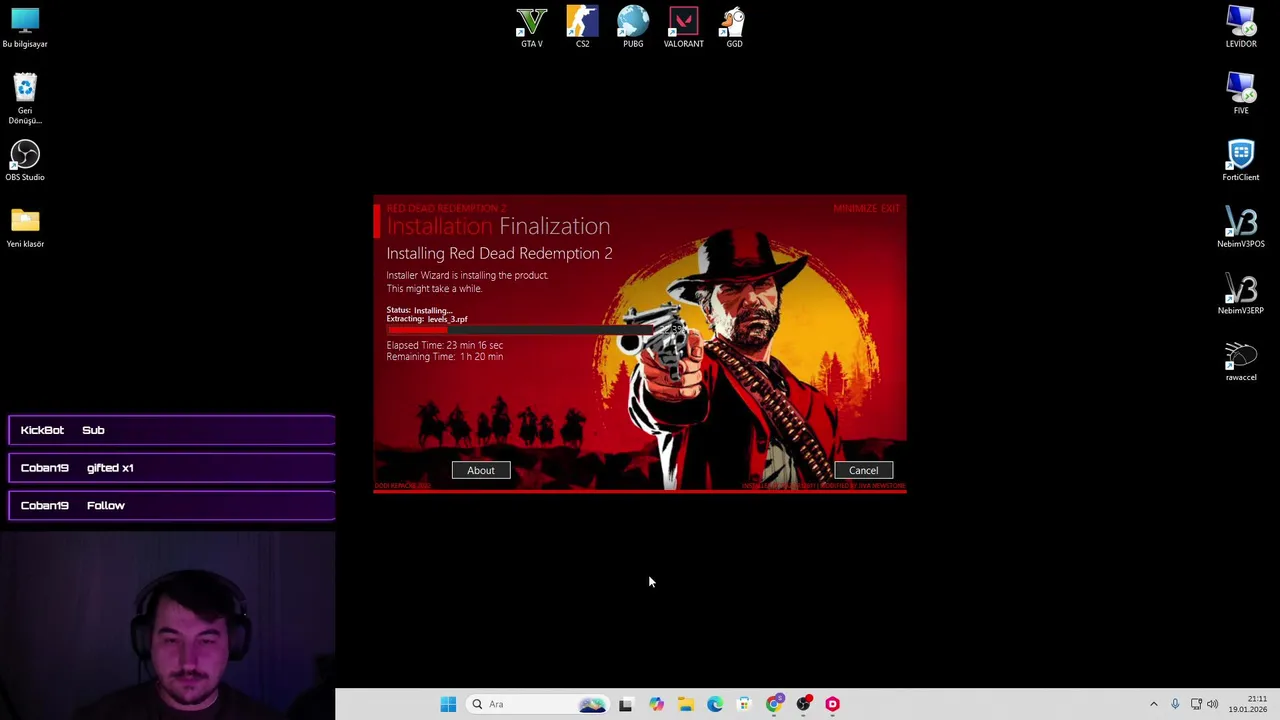1280x720 pixels.
Task: Open the Windows Start menu
Action: coord(448,704)
